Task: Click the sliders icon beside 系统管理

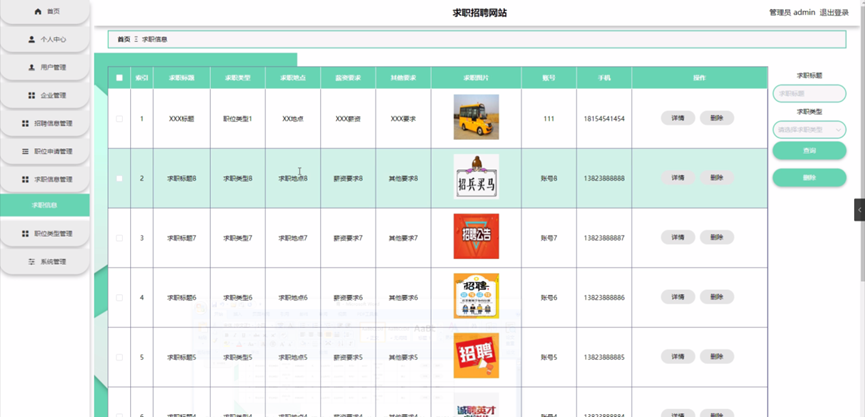Action: click(31, 262)
